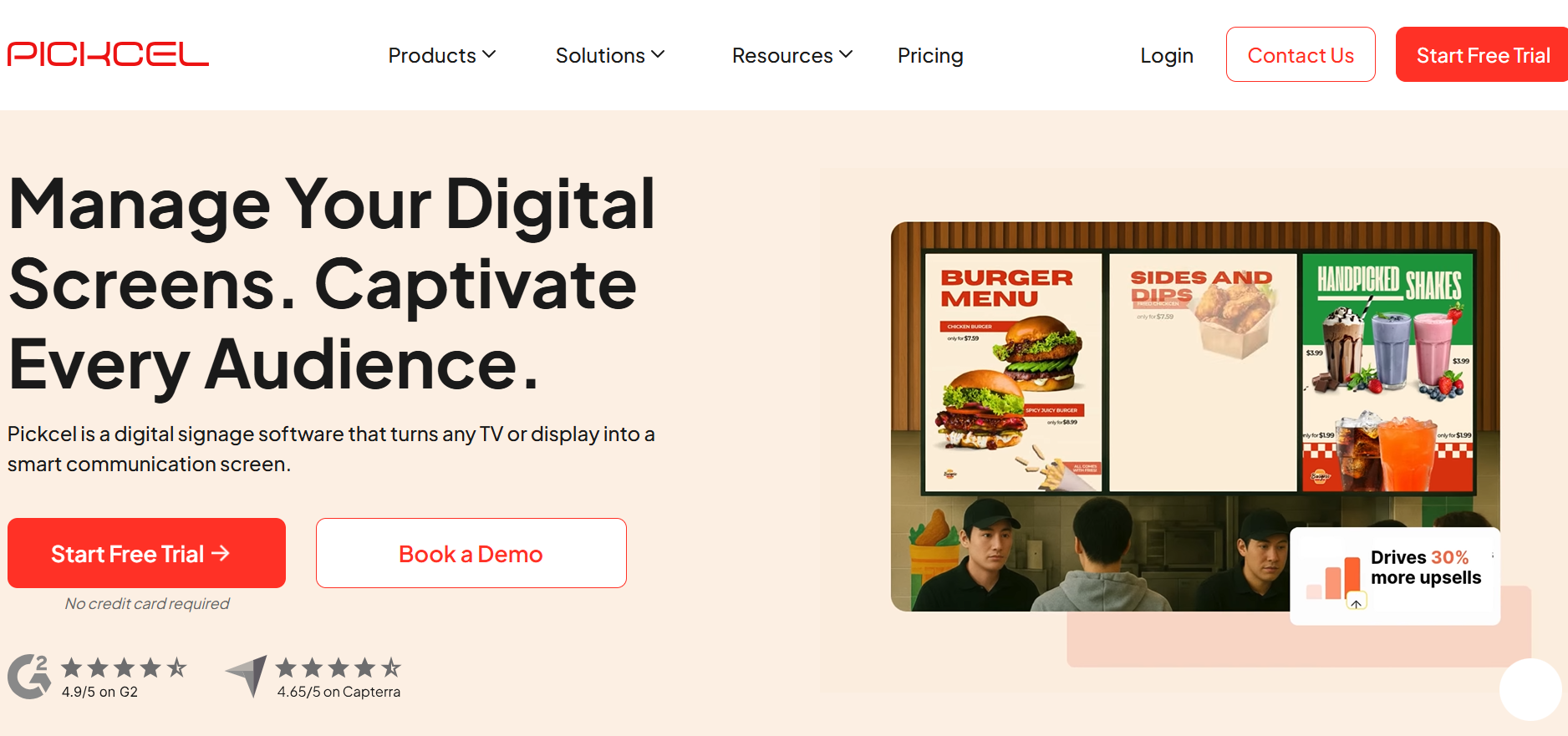Click the header Start Free Trial button

coord(1482,54)
